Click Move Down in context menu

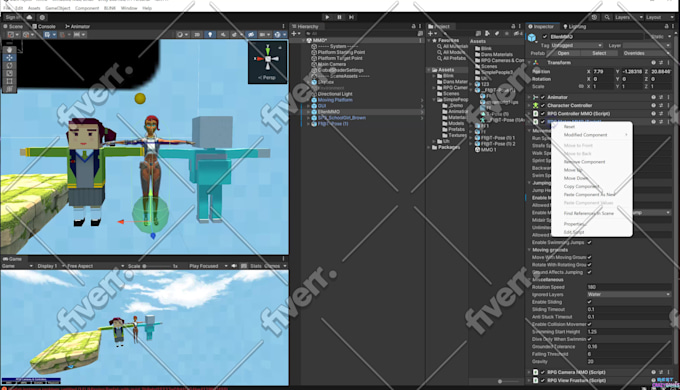point(576,178)
